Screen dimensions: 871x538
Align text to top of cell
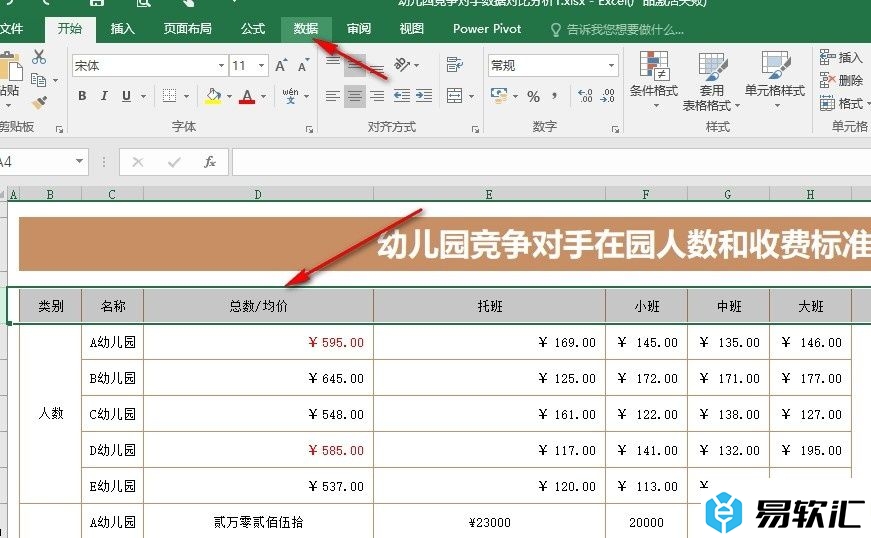coord(333,61)
